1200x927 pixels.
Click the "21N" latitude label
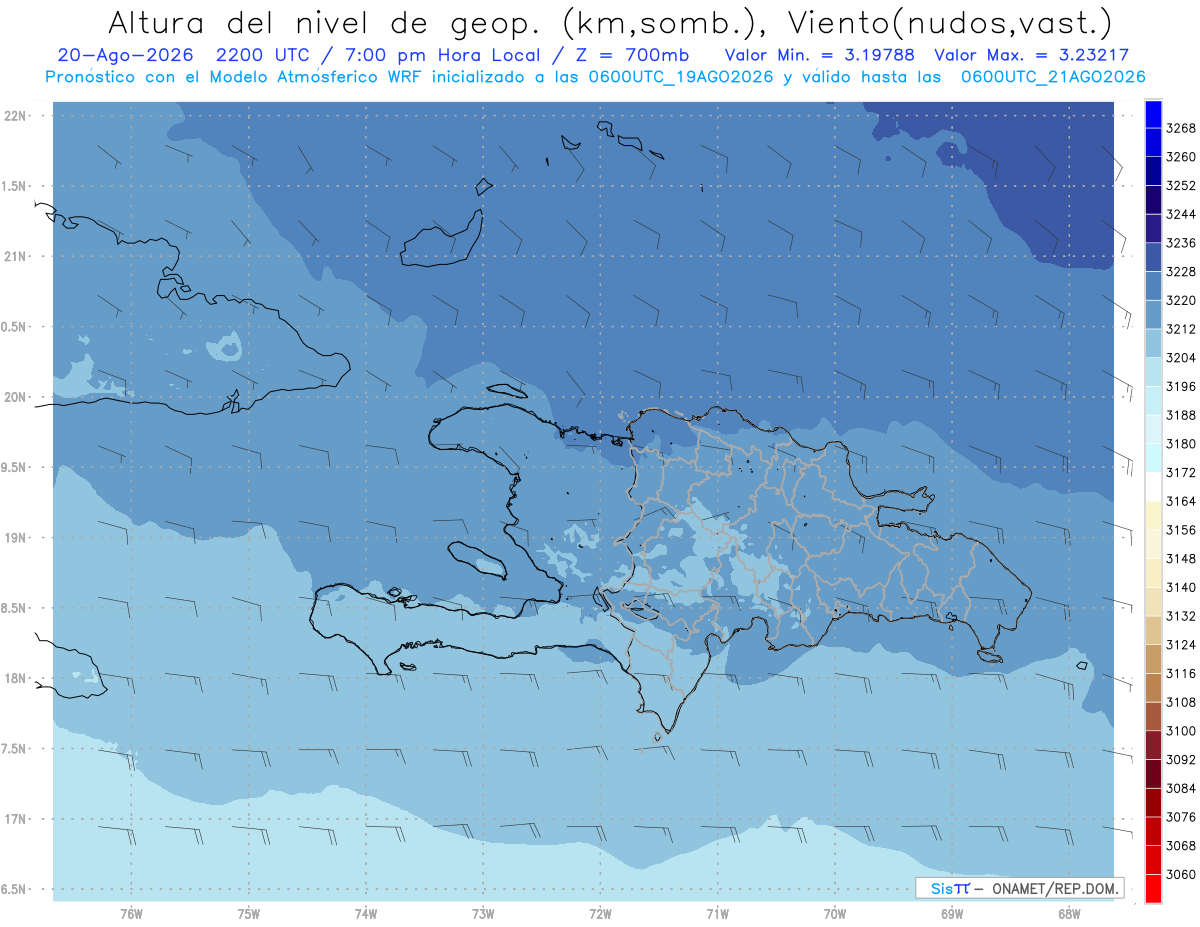pos(16,256)
